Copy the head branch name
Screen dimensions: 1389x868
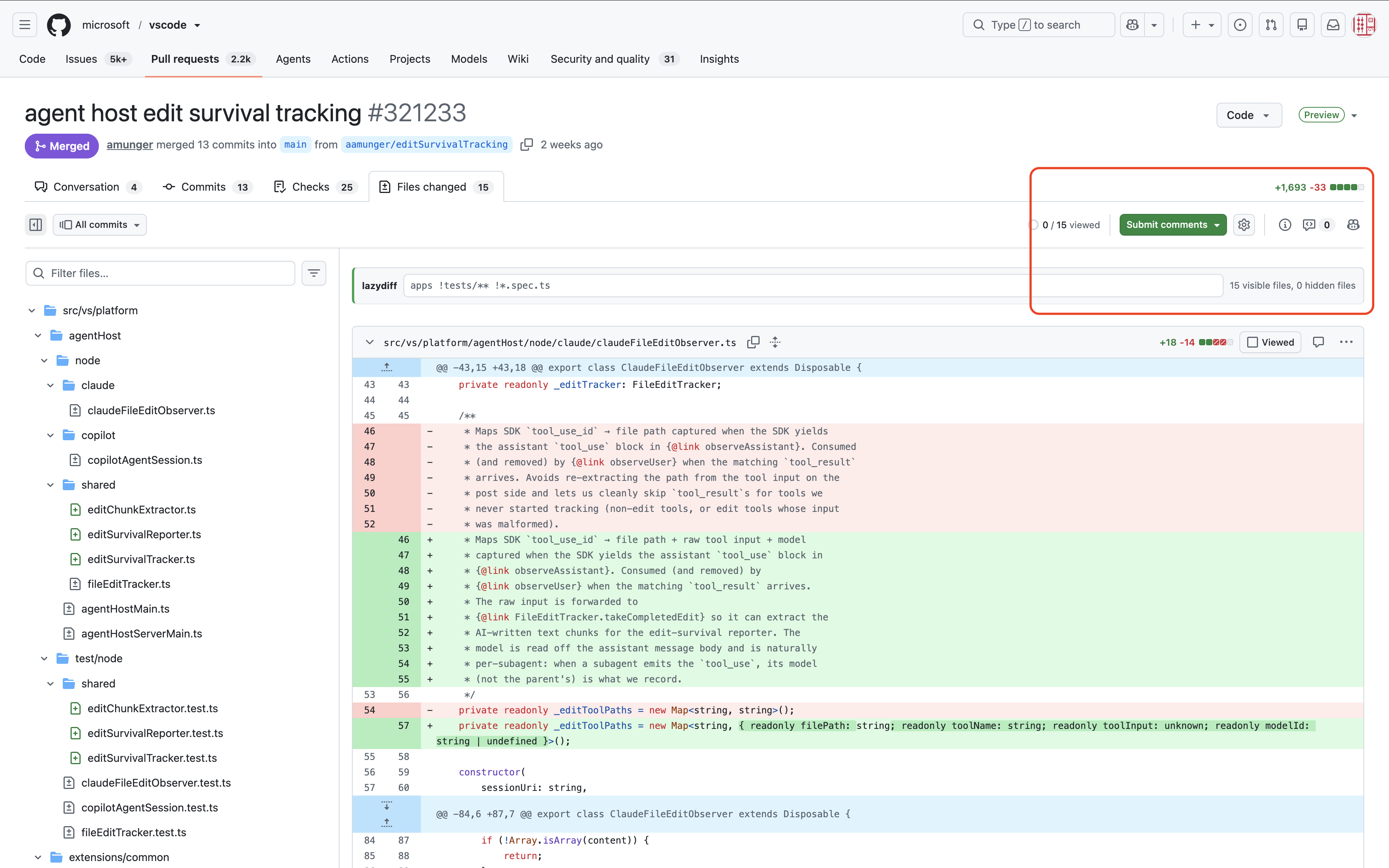coord(526,145)
